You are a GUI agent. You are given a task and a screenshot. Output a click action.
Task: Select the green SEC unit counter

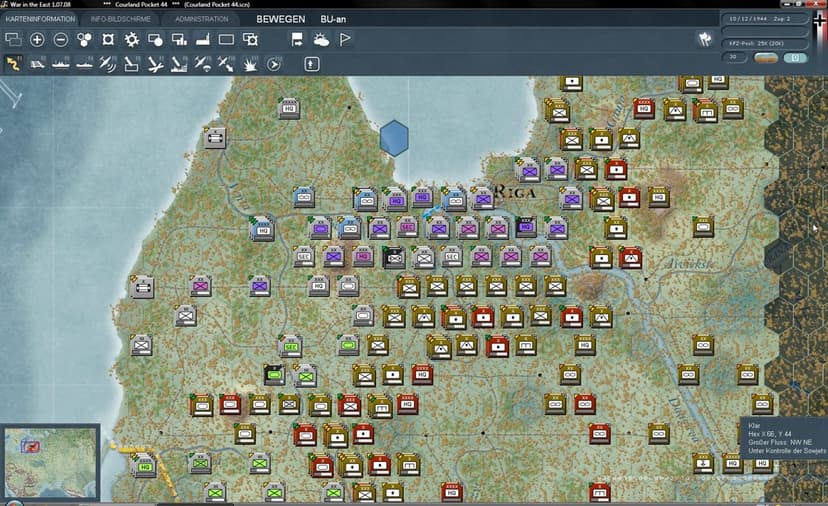(x=290, y=346)
